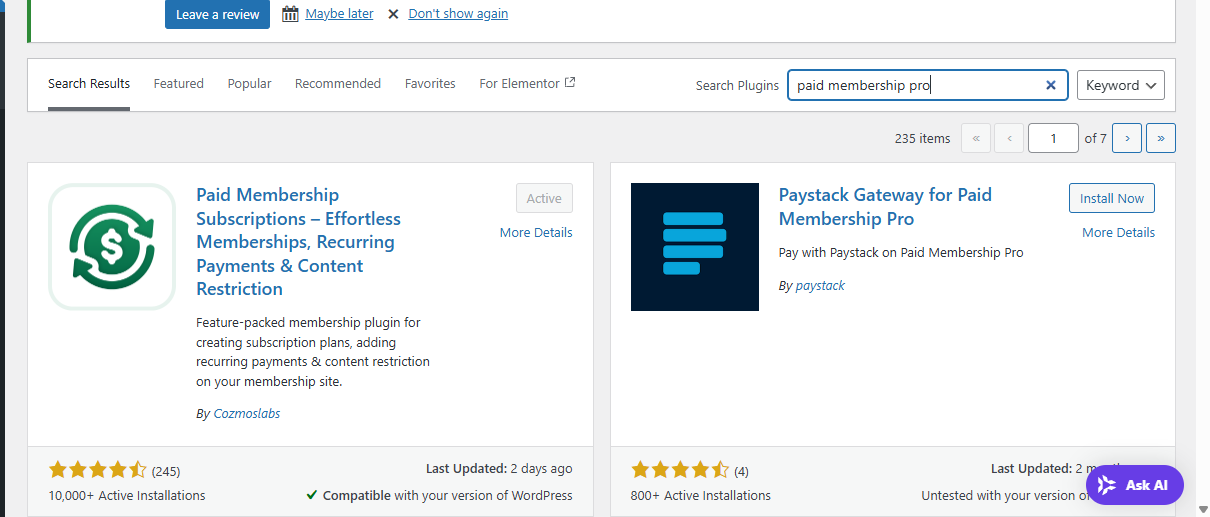Go to the Favorites tab

pos(430,84)
